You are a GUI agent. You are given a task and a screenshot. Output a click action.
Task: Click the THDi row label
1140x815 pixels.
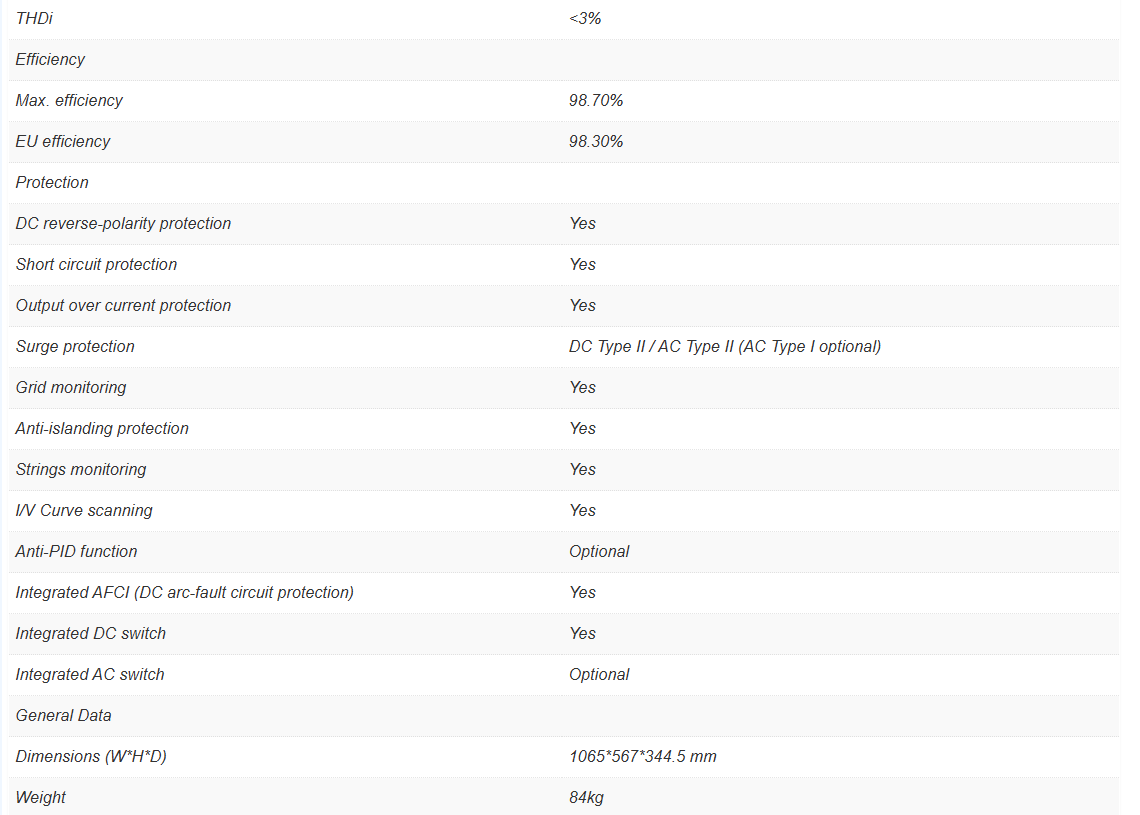click(x=33, y=18)
